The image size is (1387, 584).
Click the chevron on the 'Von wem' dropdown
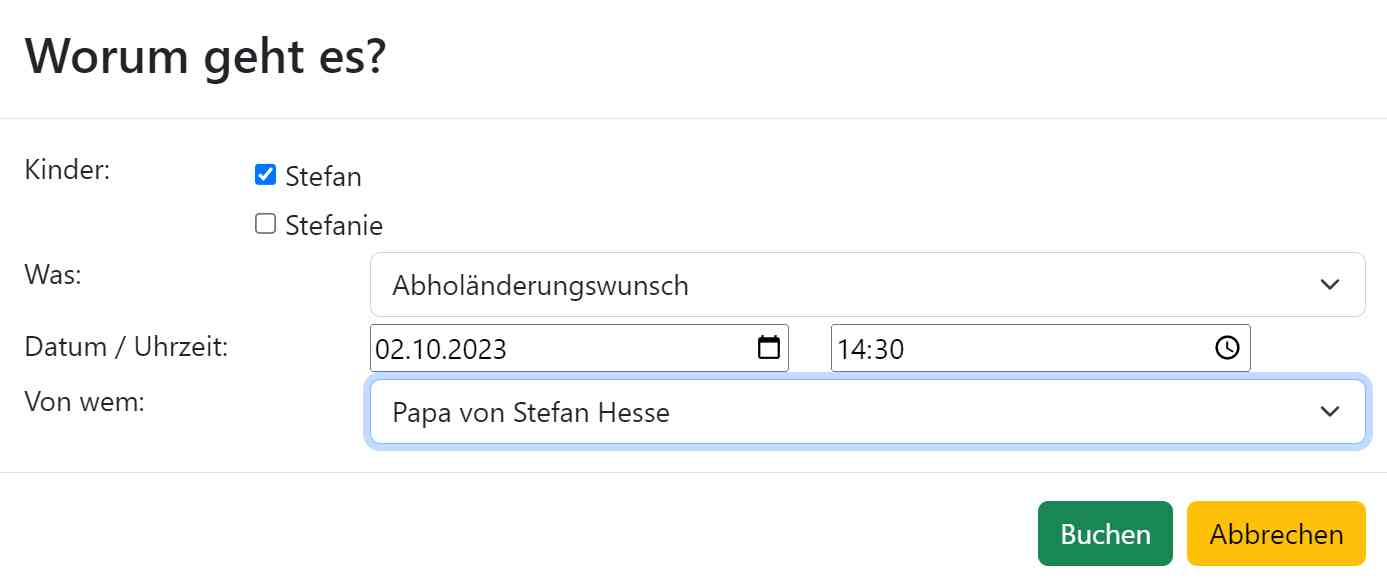[1330, 411]
